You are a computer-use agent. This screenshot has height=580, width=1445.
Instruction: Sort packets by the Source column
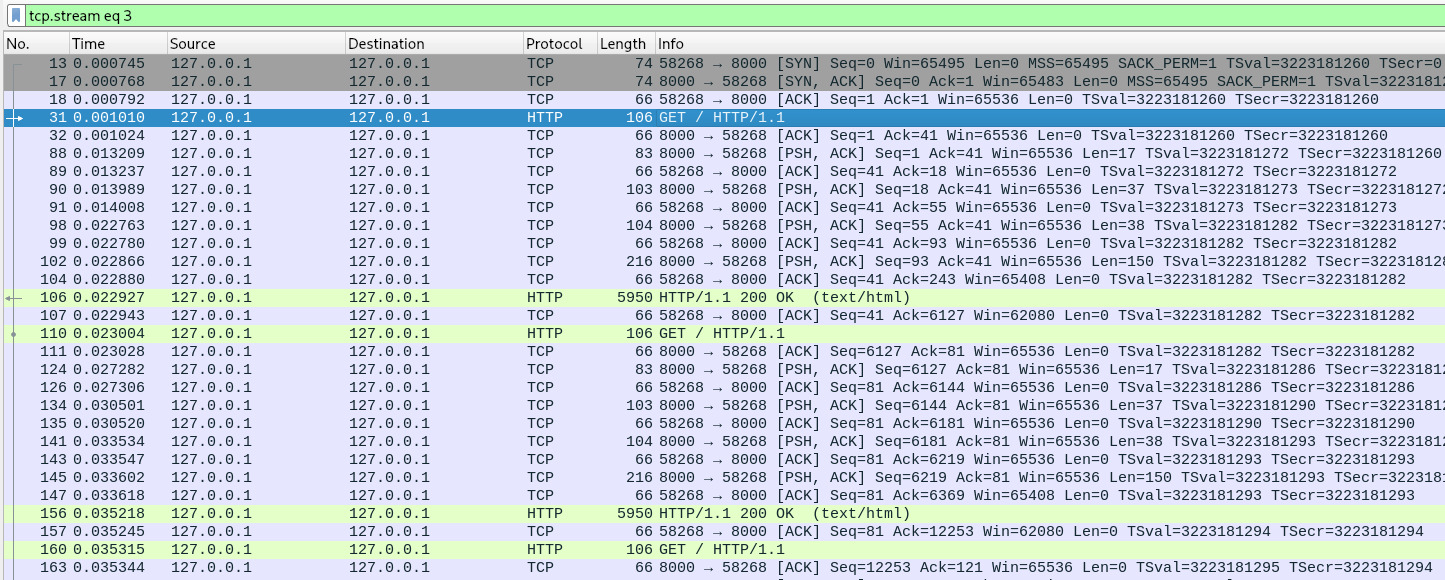click(x=250, y=44)
